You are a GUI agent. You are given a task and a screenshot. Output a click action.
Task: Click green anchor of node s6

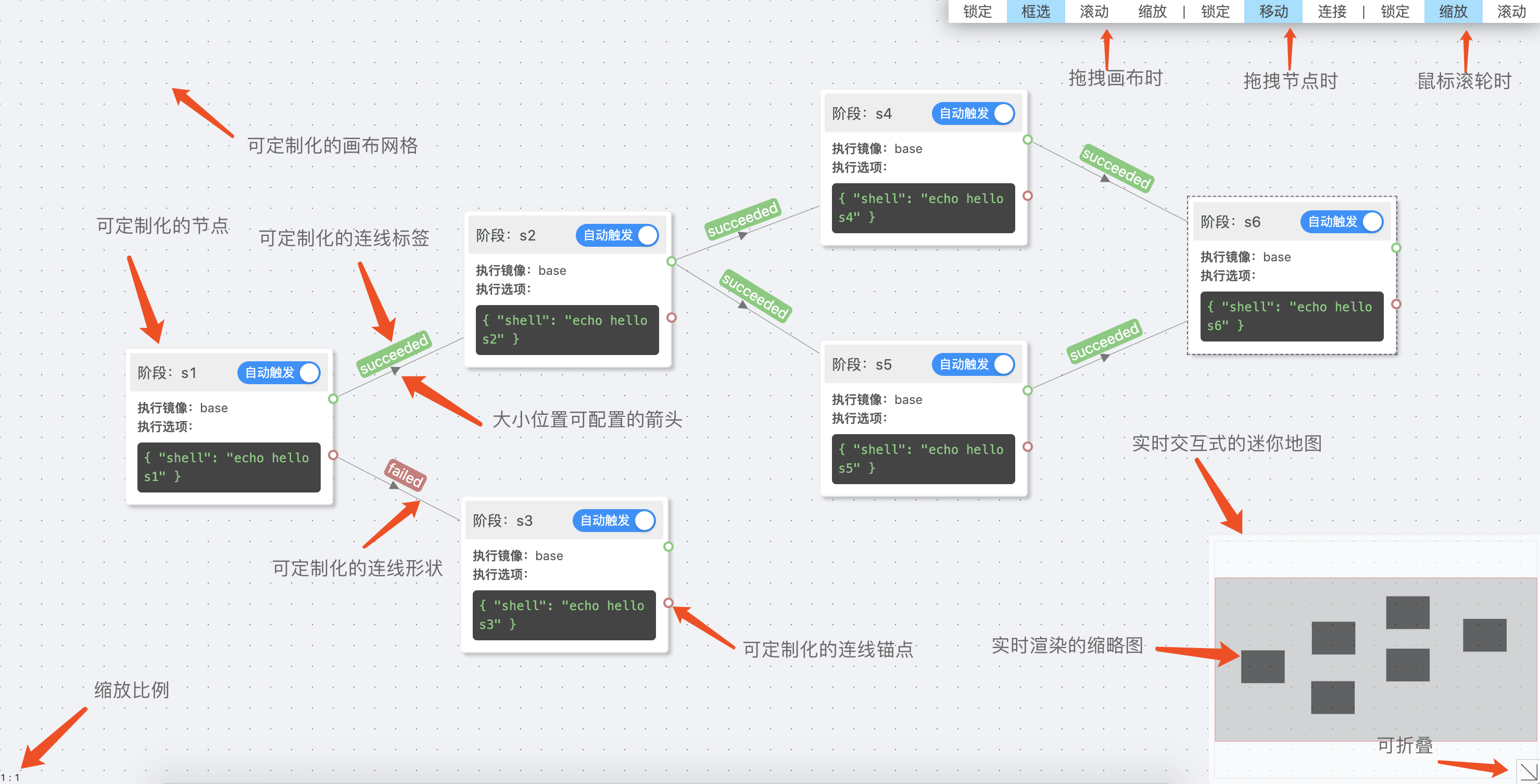(x=1396, y=247)
